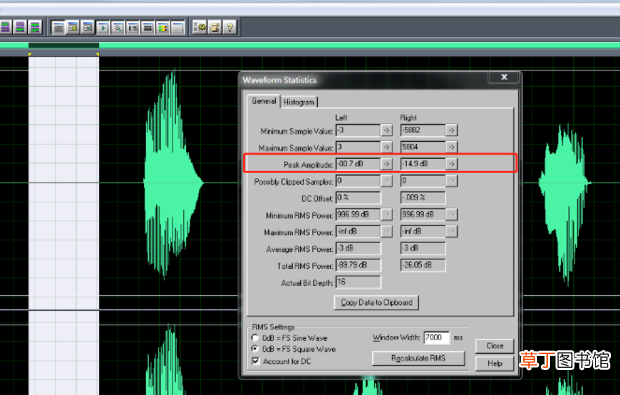Jump to Right Minimum Sample Value via arrow
This screenshot has width=620, height=395.
(x=452, y=130)
